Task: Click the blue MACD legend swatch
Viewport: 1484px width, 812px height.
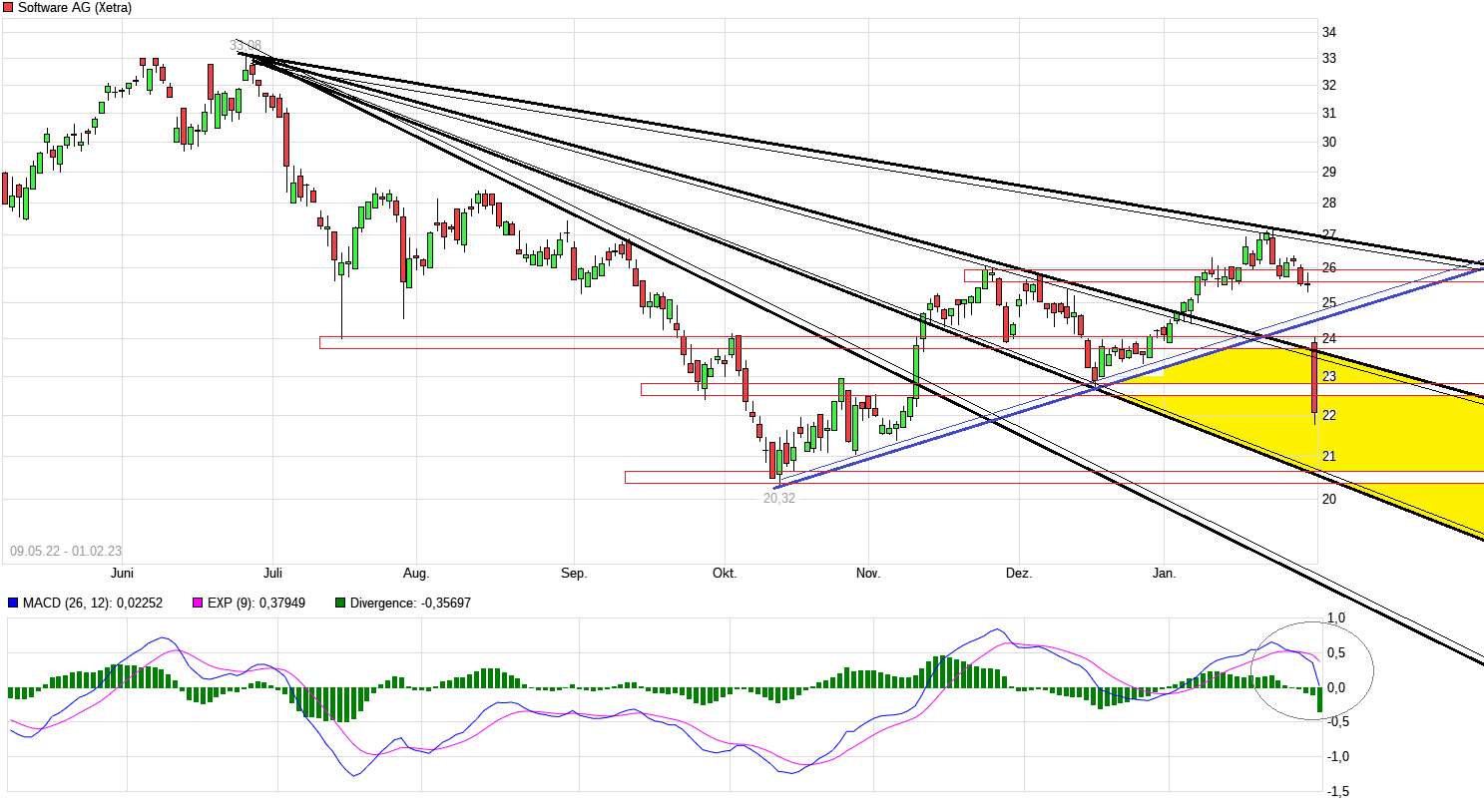Action: pos(13,603)
